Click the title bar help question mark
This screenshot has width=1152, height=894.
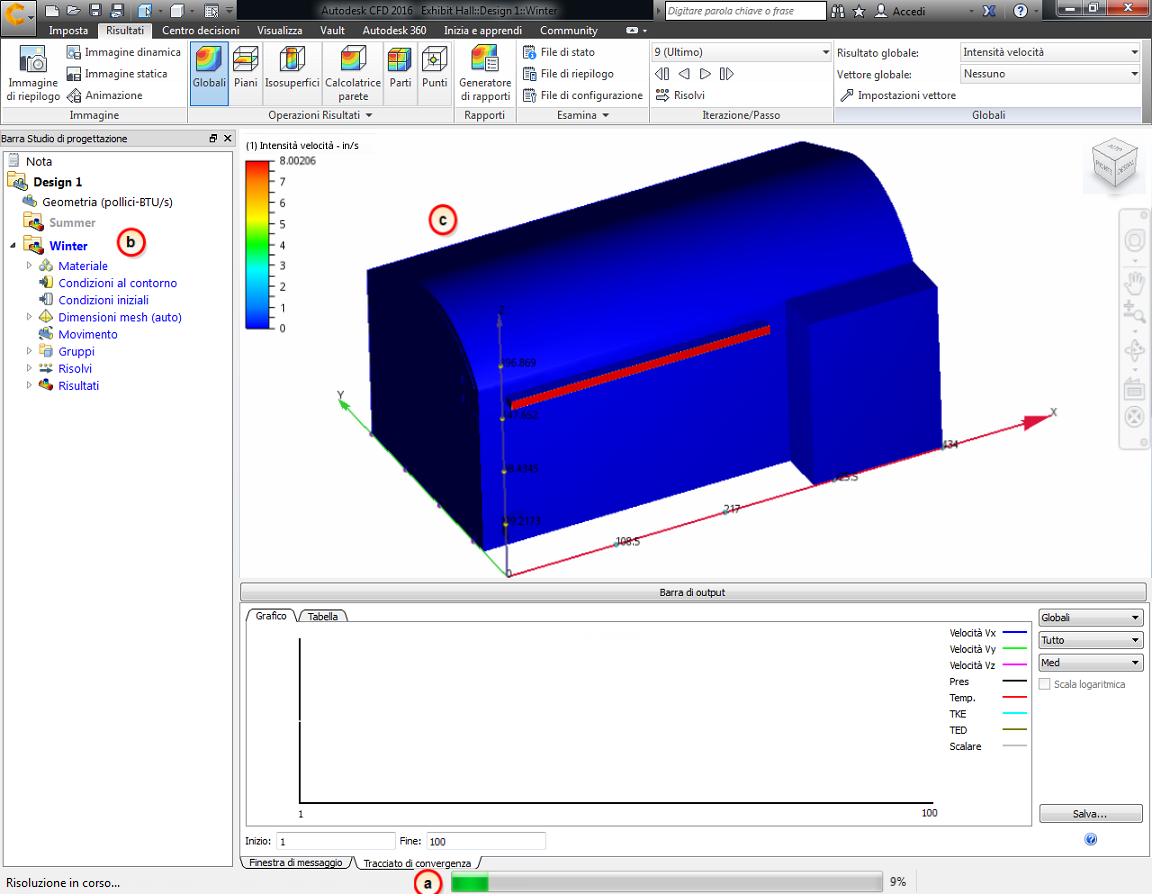click(1020, 11)
